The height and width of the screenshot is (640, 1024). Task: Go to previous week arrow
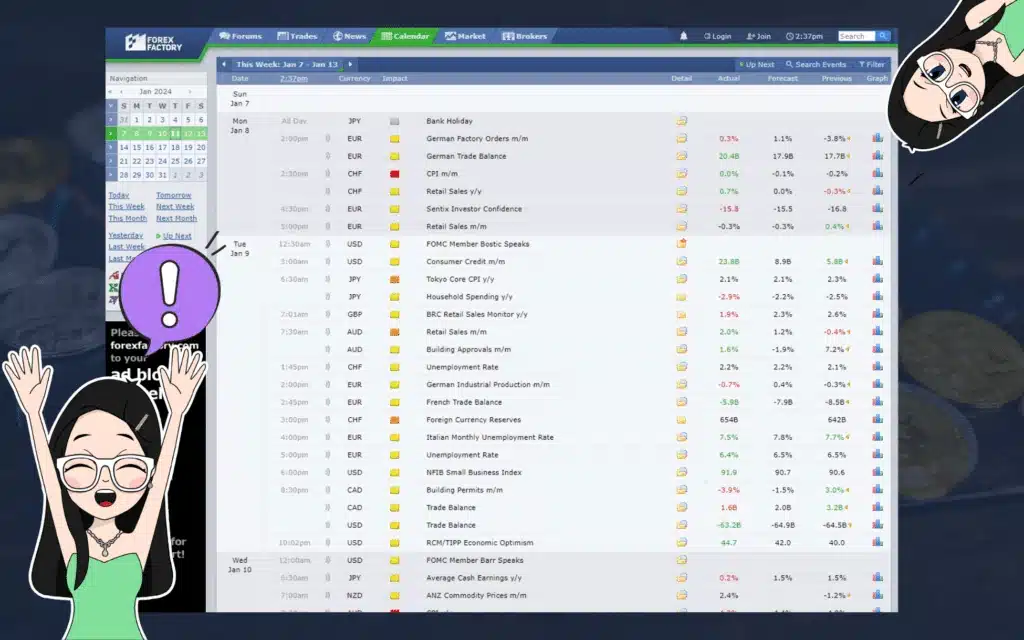point(224,64)
